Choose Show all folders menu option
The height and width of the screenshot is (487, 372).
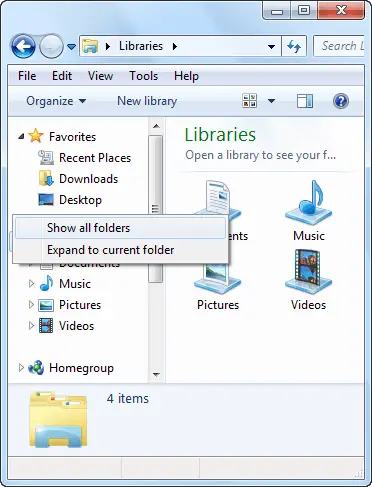(x=120, y=228)
